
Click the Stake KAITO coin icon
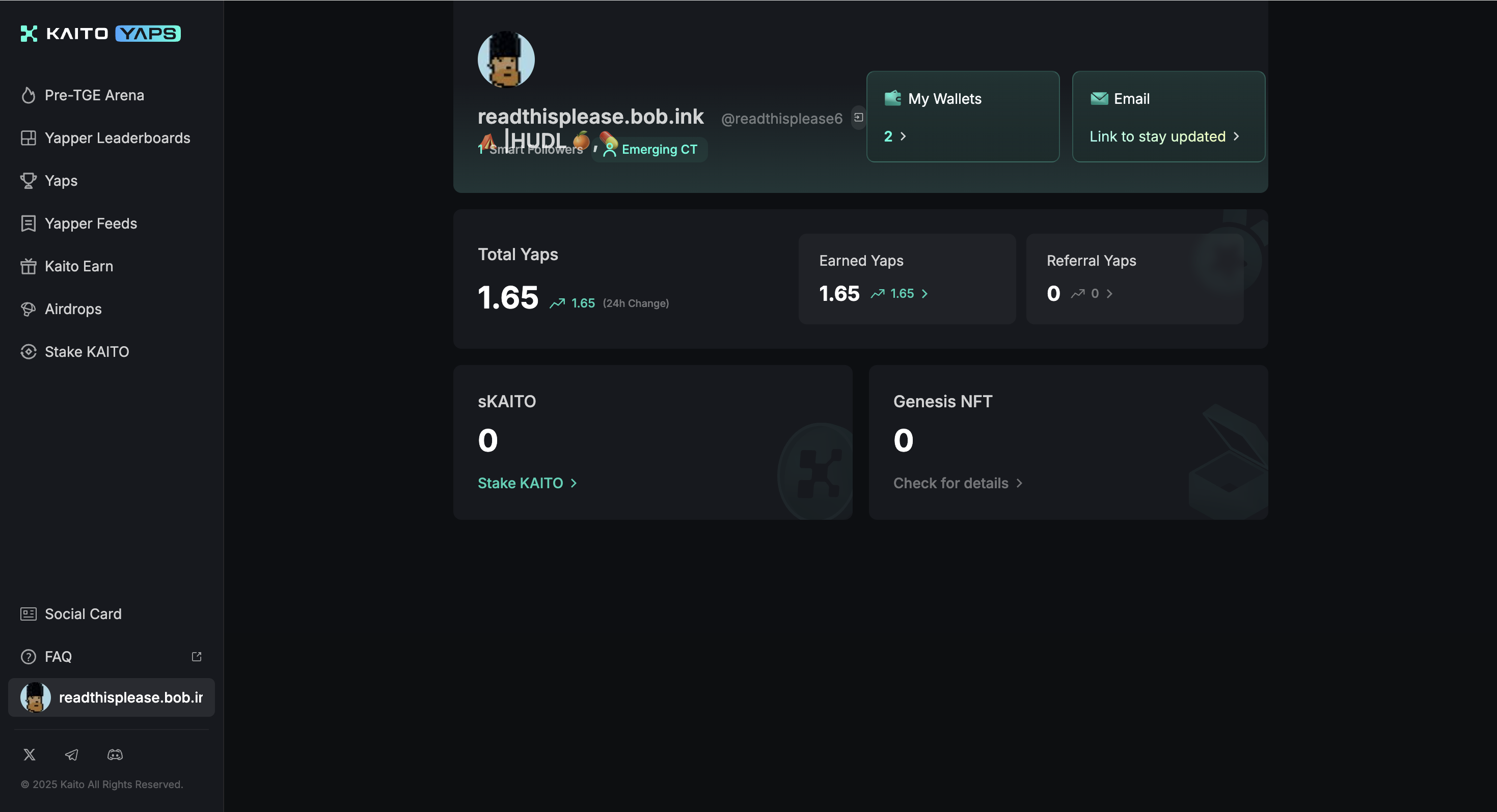pyautogui.click(x=29, y=352)
